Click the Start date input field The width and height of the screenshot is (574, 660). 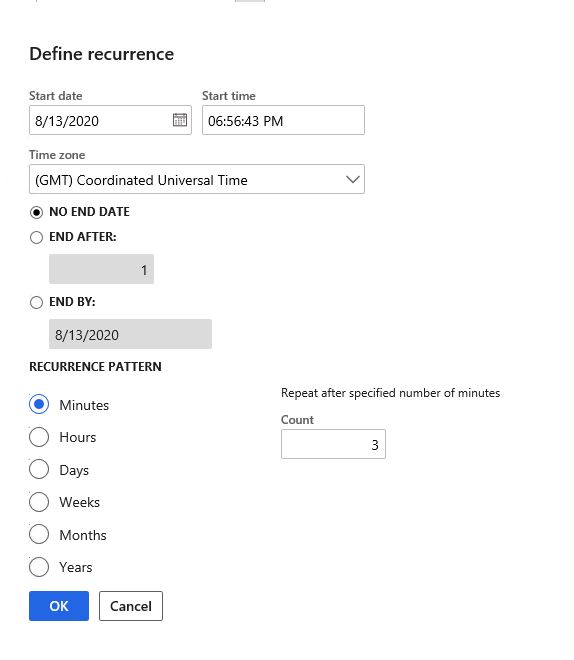[110, 120]
